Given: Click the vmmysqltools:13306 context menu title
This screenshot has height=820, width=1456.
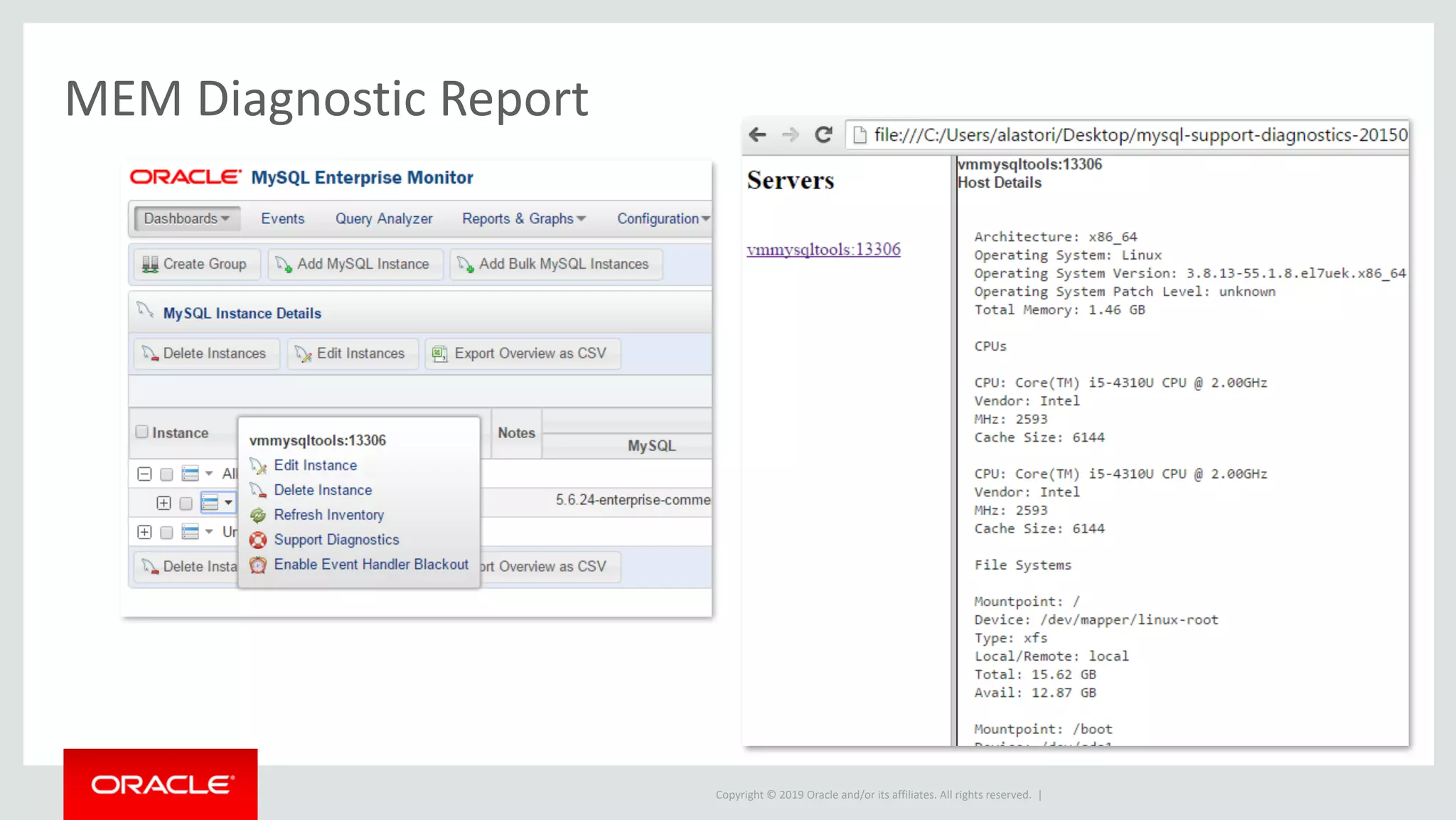Looking at the screenshot, I should pos(318,440).
